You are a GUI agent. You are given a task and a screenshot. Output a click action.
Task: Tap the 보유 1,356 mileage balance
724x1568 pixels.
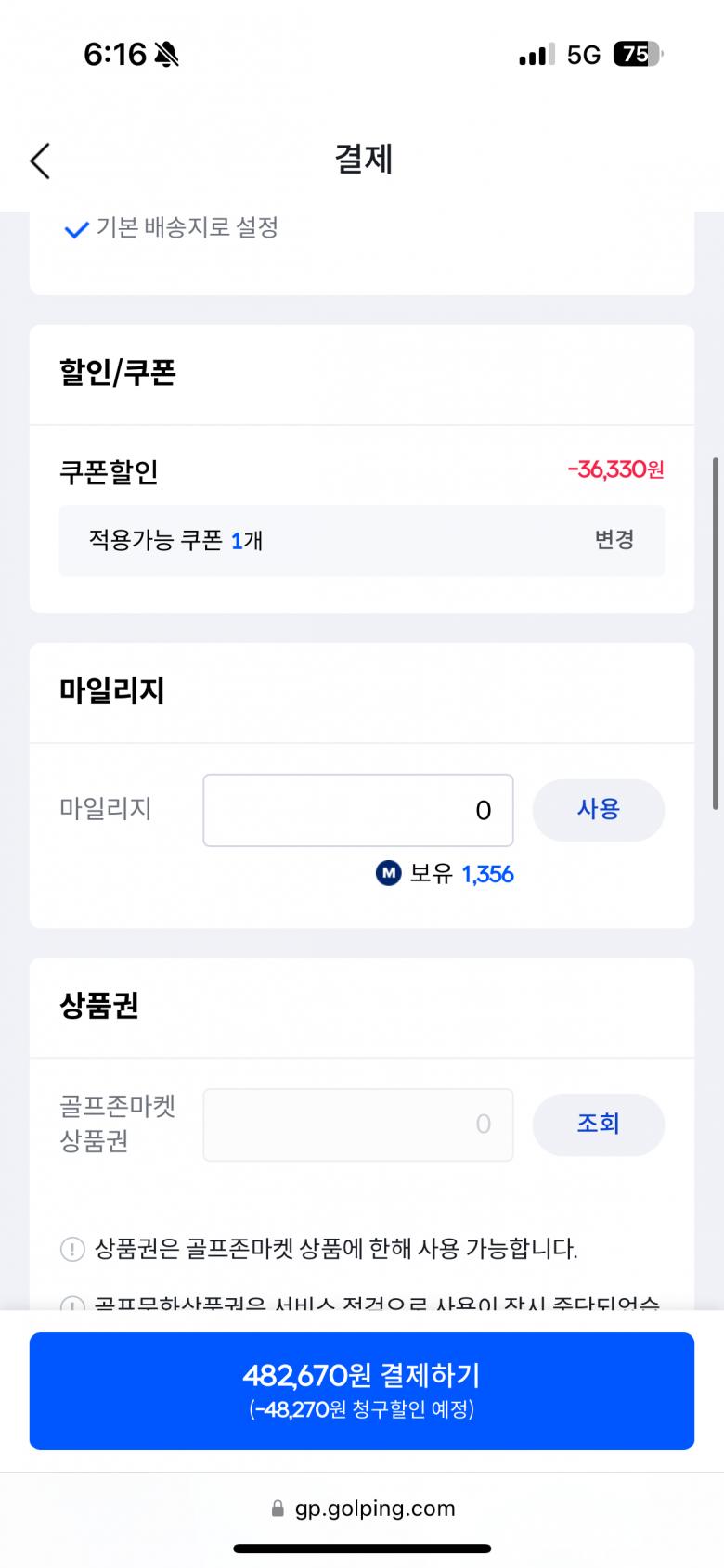point(461,874)
